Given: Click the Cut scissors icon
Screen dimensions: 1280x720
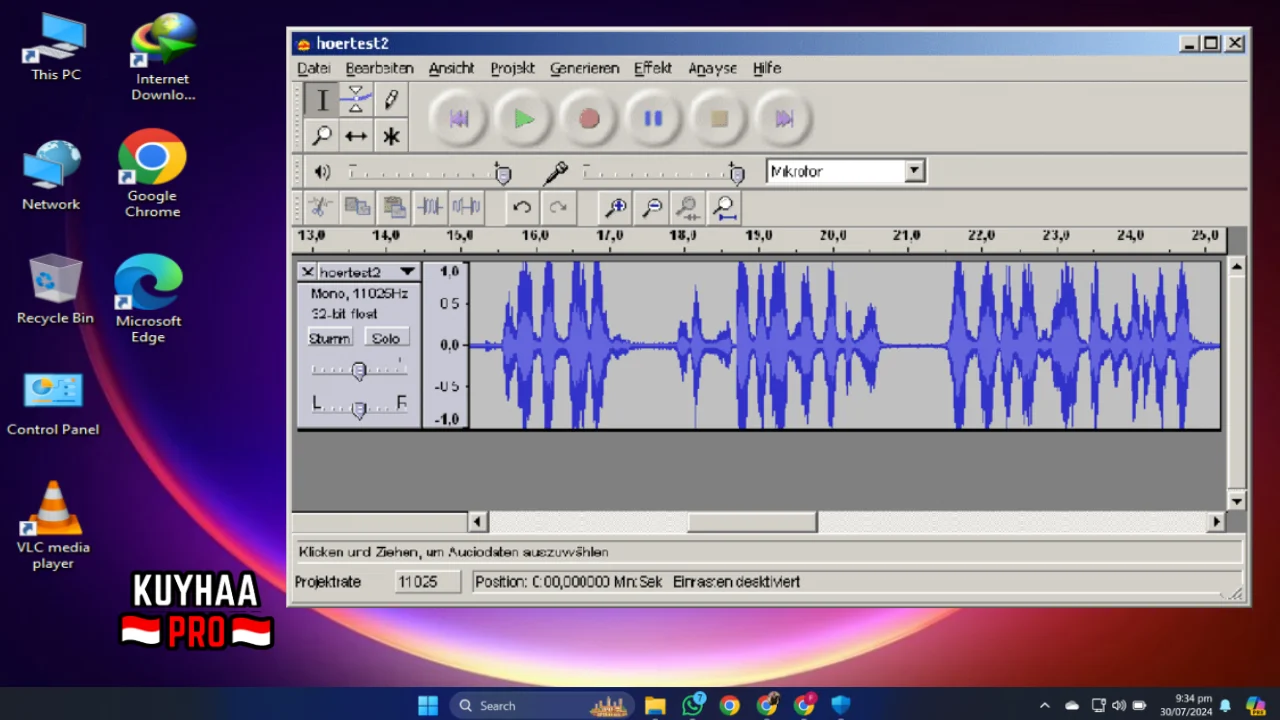Looking at the screenshot, I should [x=320, y=207].
